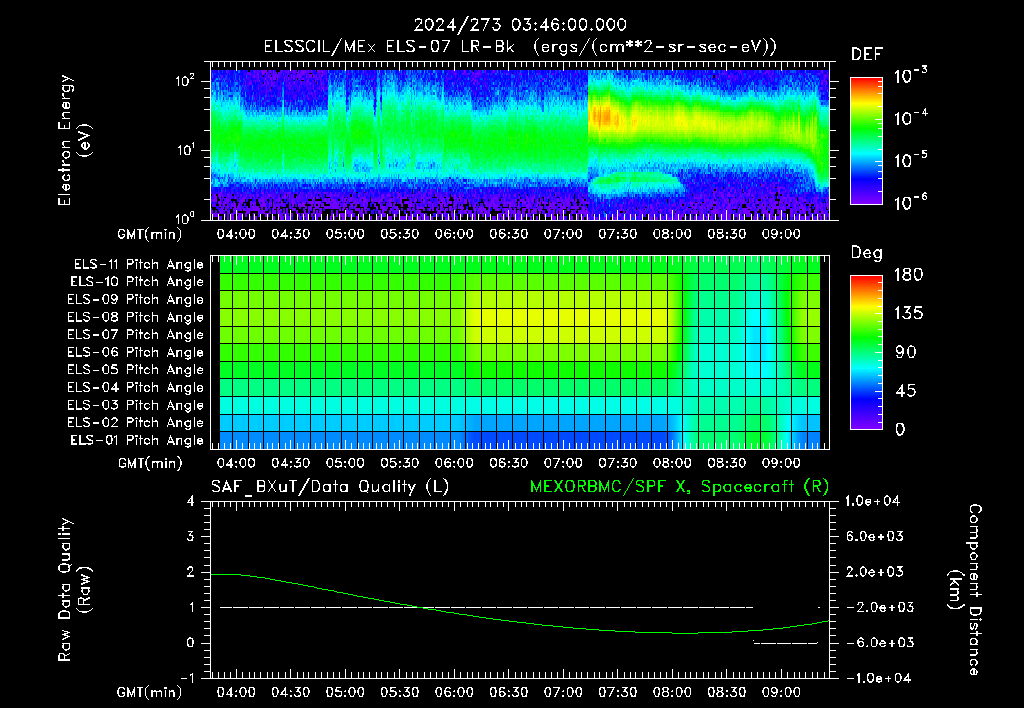The width and height of the screenshot is (1024, 708).
Task: Click the GMT(min) label under pitch angle panel
Action: pos(150,464)
